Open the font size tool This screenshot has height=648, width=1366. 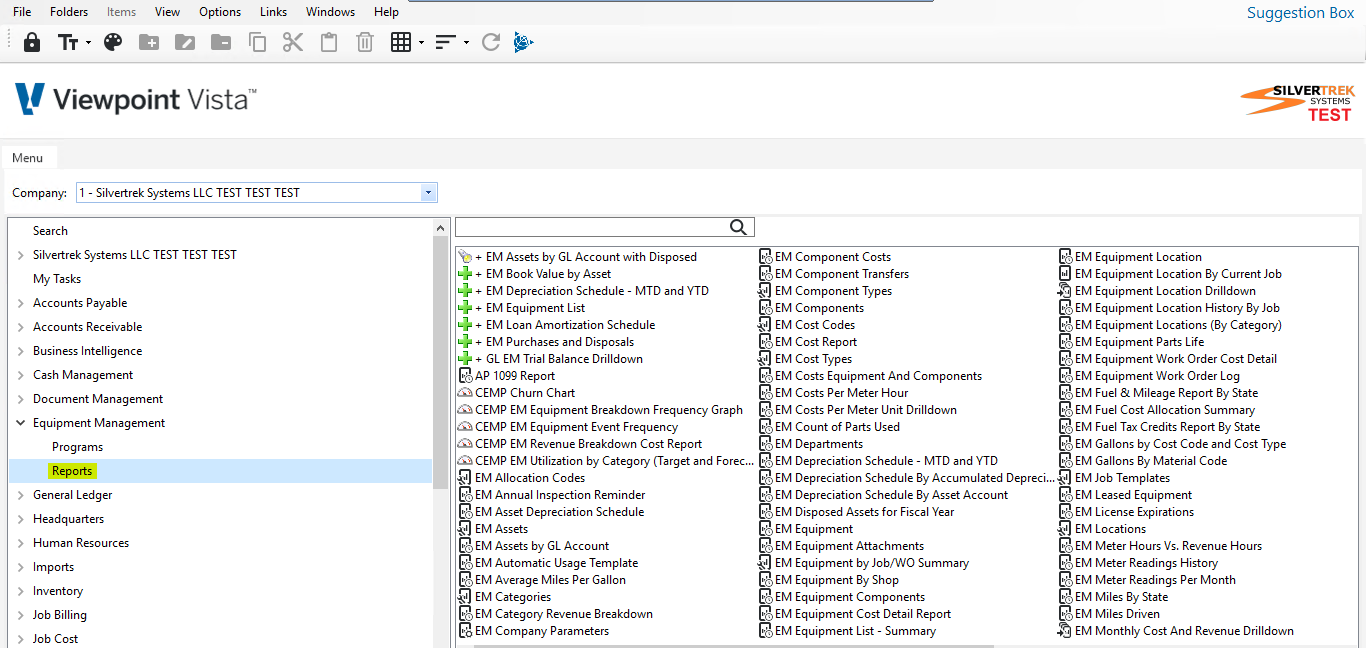pos(68,42)
